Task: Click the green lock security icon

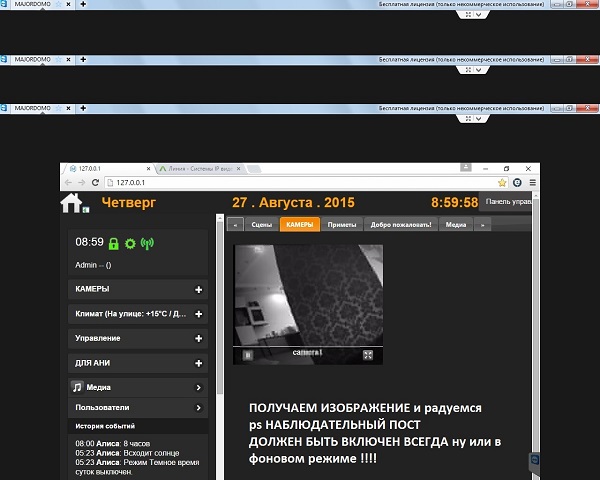Action: pos(113,243)
